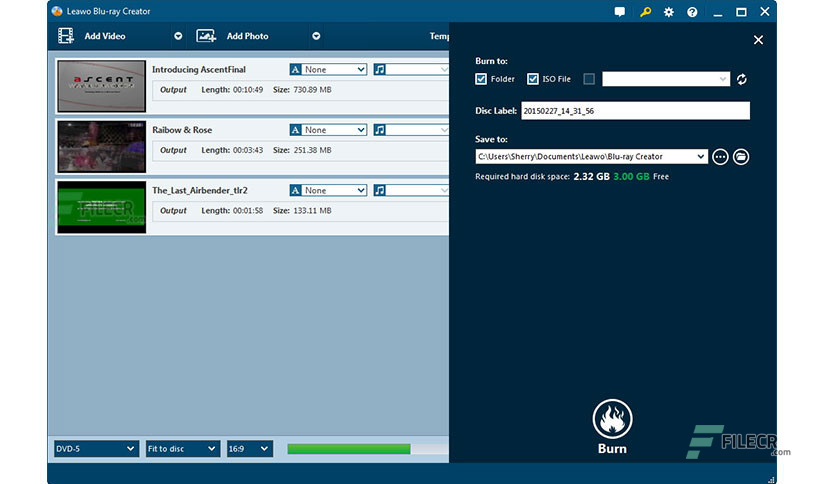Image resolution: width=836 pixels, height=484 pixels.
Task: Click the green disc capacity progress bar
Action: coord(349,449)
